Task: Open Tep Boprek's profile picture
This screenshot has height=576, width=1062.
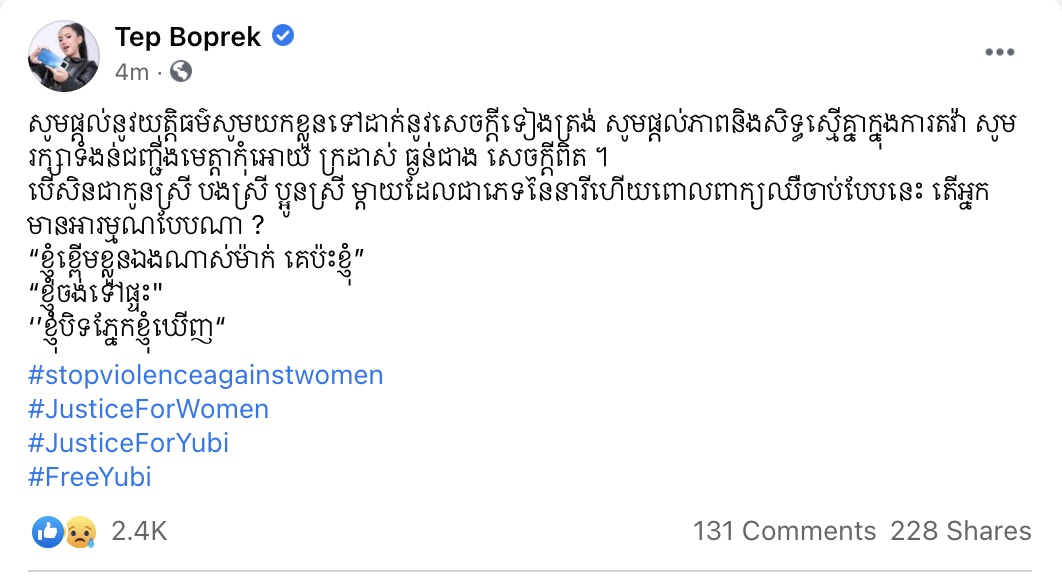Action: pyautogui.click(x=63, y=55)
